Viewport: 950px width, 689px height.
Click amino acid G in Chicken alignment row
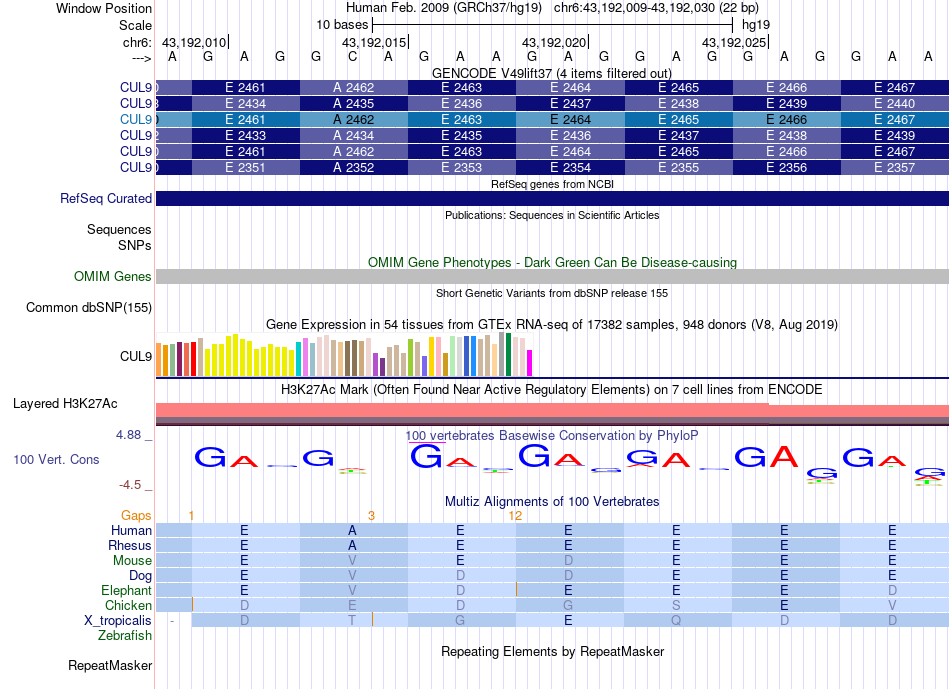tap(568, 605)
